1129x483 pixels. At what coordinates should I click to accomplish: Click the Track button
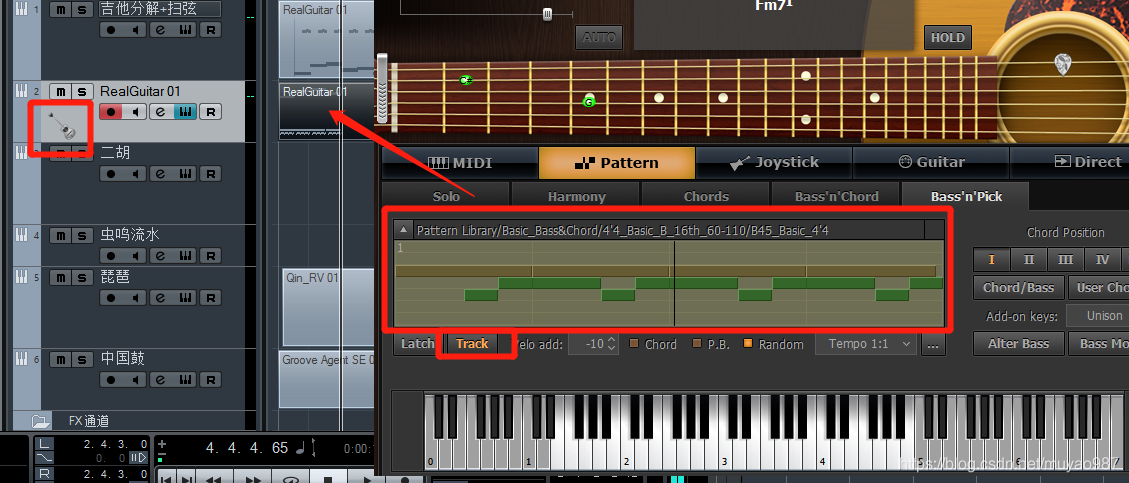[x=472, y=344]
